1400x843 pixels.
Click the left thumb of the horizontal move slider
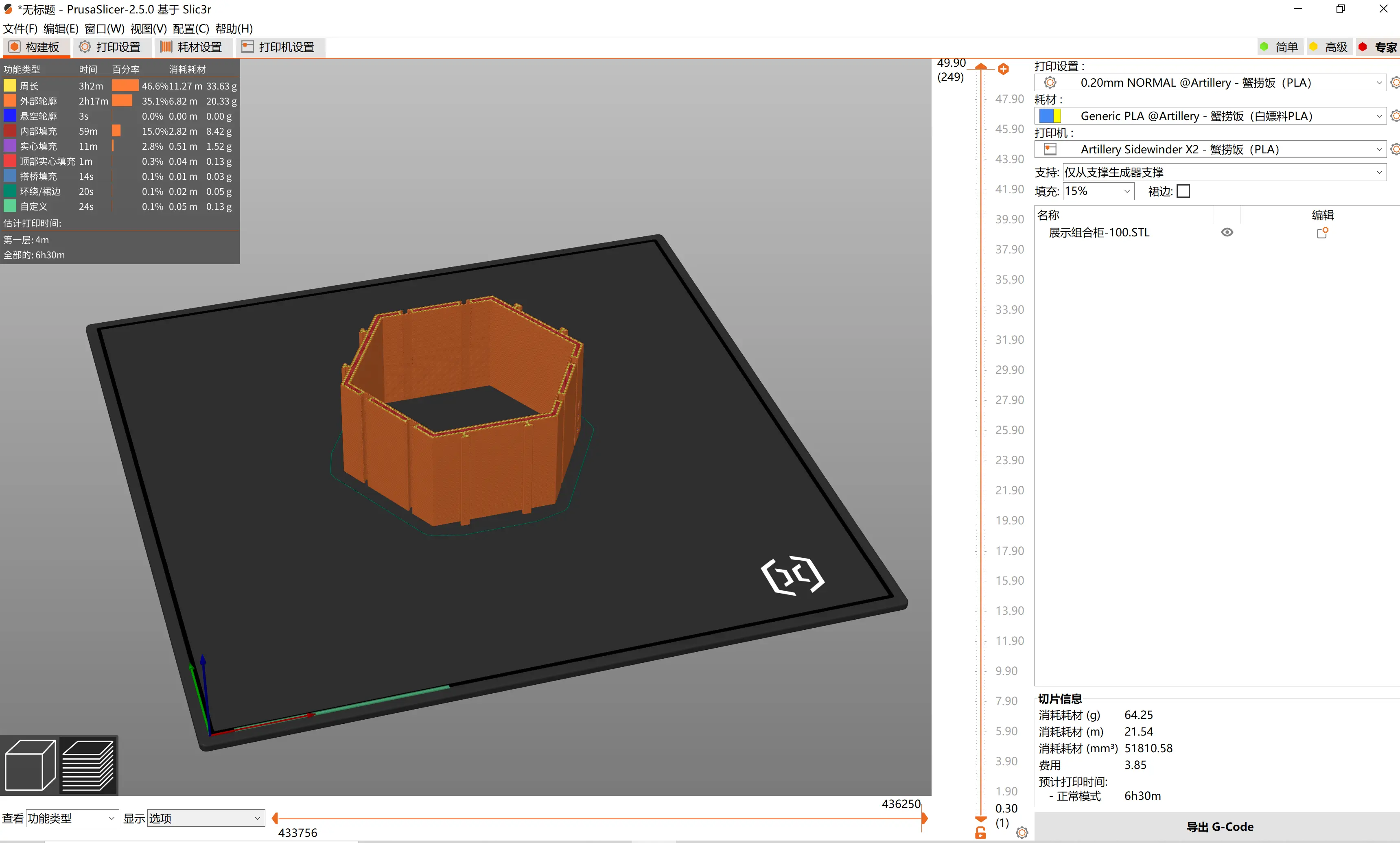(275, 819)
